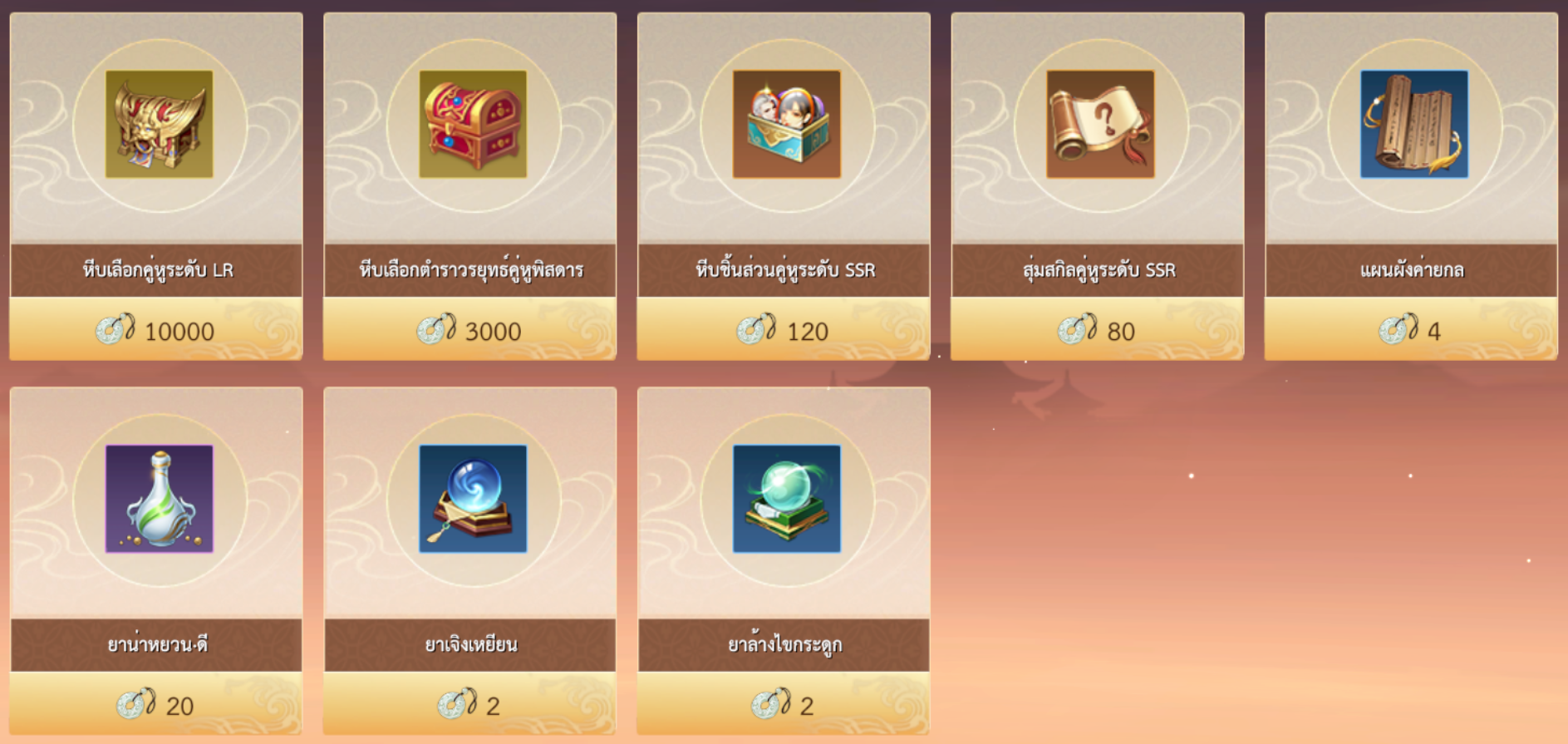The image size is (1568, 744).
Task: Click the blue crystal orb icon
Action: click(x=473, y=499)
